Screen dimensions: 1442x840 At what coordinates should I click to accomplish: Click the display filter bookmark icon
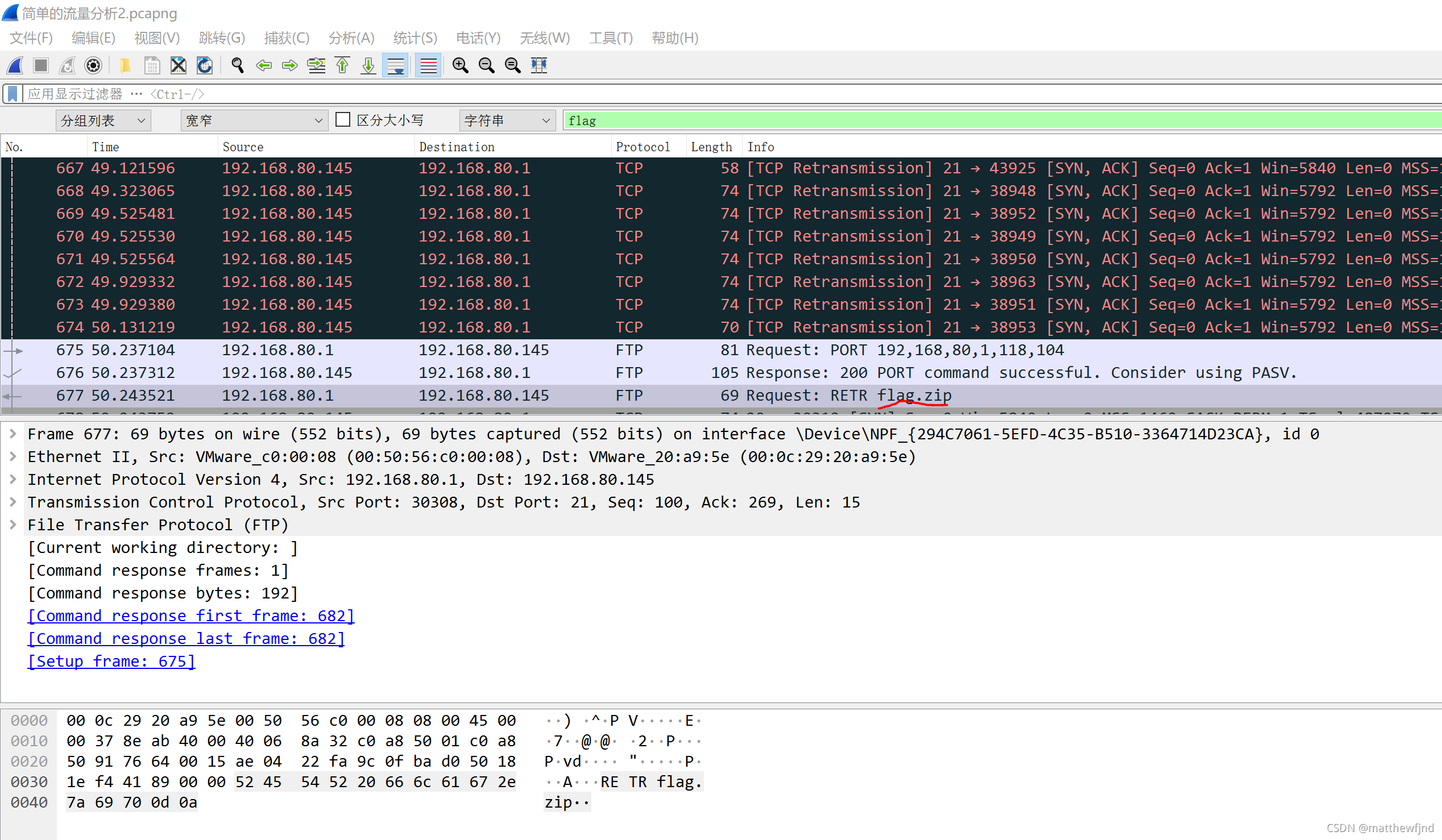(13, 94)
